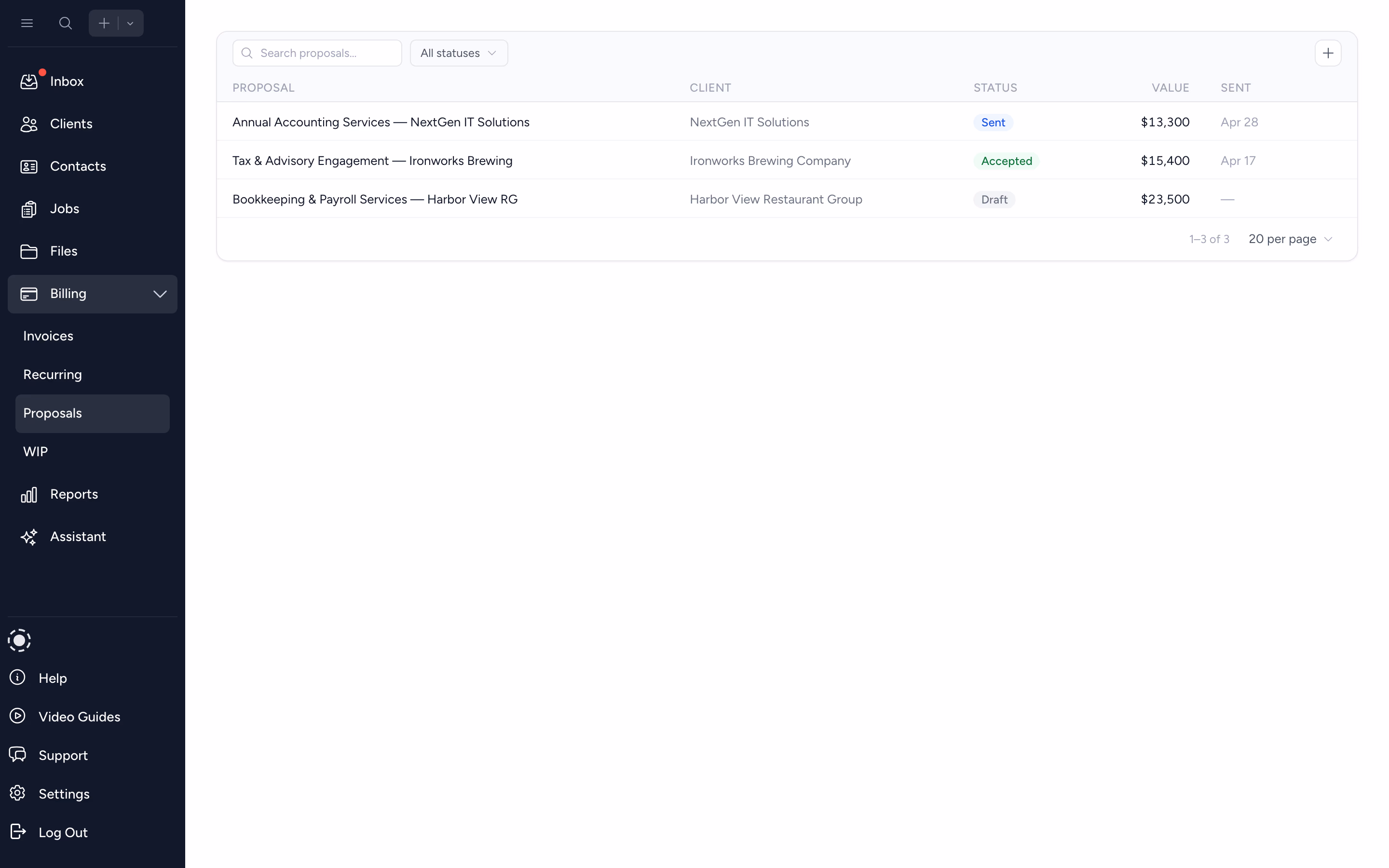Open the Files section
Viewport: 1389px width, 868px height.
tap(64, 251)
